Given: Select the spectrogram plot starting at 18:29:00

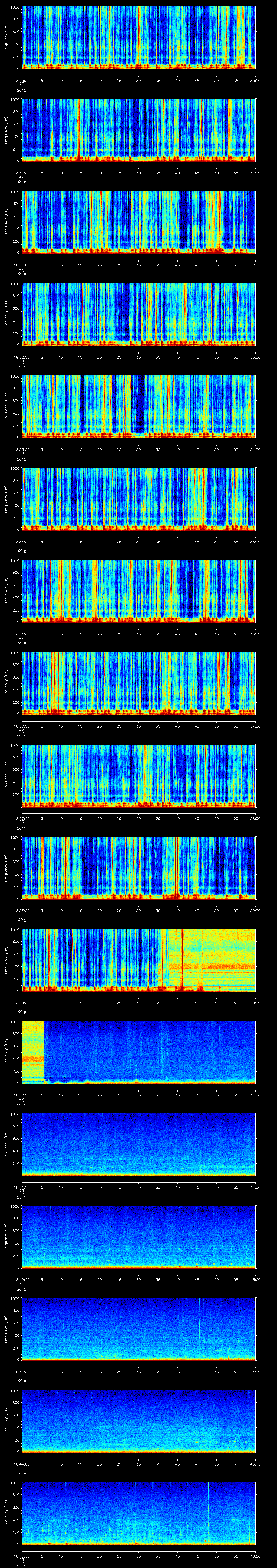Looking at the screenshot, I should point(138,38).
